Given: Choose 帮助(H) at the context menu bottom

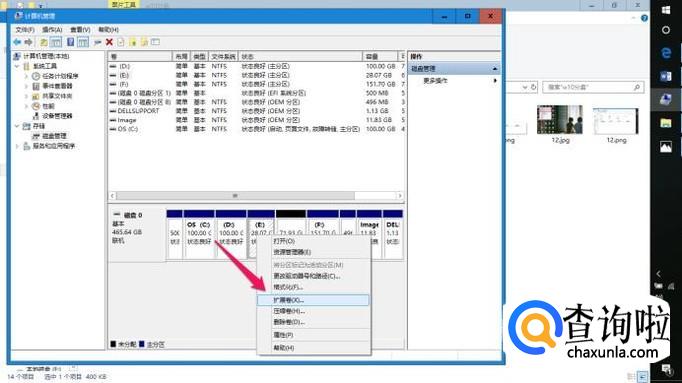Looking at the screenshot, I should coord(313,348).
